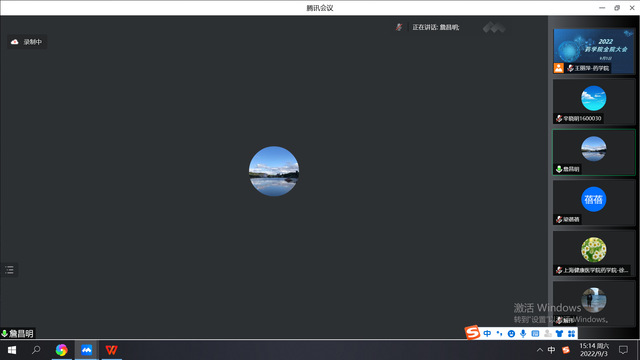Toggle the taskbar IME 中 indicator

click(551, 350)
